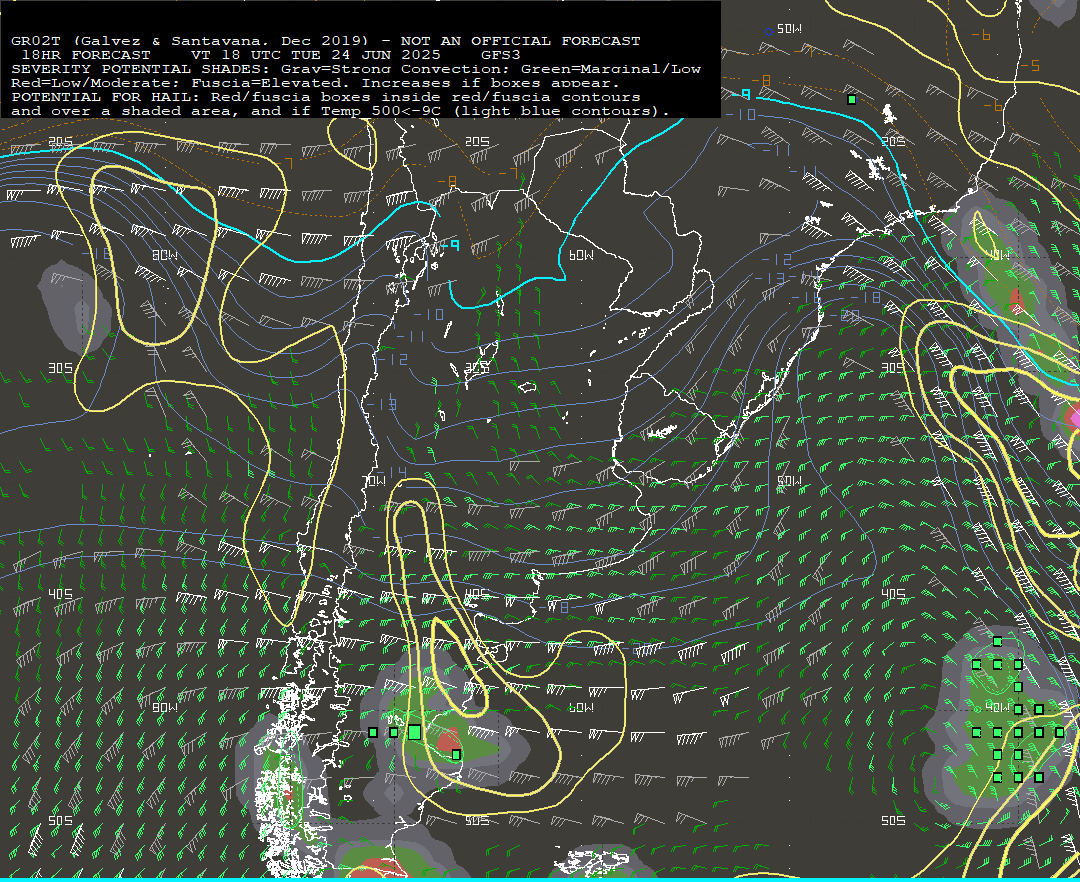This screenshot has height=882, width=1080.
Task: Select the '-16' contour label over the Pacific
Action: coord(97,254)
